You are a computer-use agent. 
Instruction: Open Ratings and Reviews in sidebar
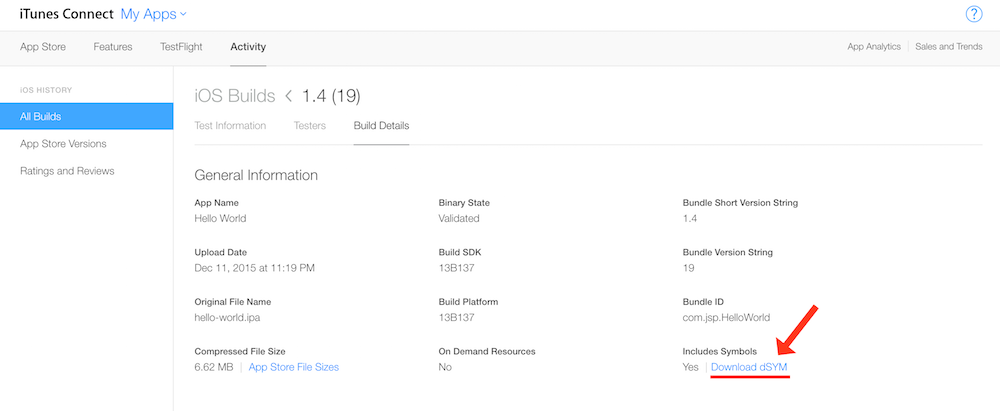click(x=67, y=171)
